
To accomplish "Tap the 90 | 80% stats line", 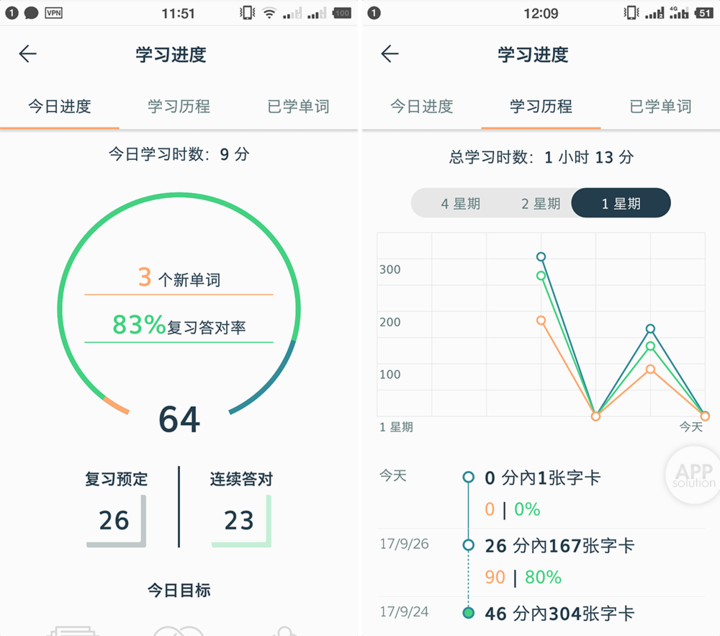I will (523, 577).
